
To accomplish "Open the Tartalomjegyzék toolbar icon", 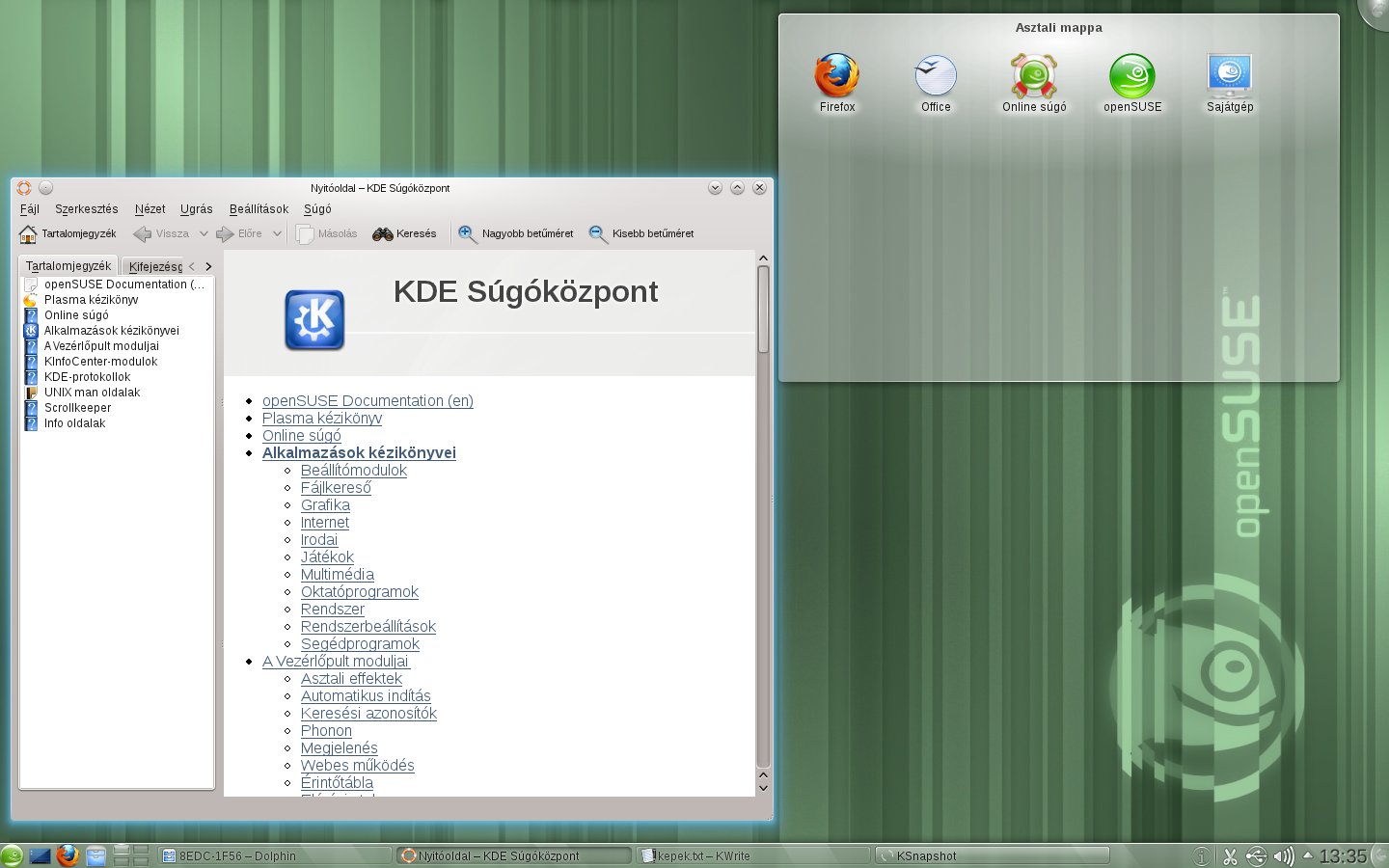I will tap(26, 232).
